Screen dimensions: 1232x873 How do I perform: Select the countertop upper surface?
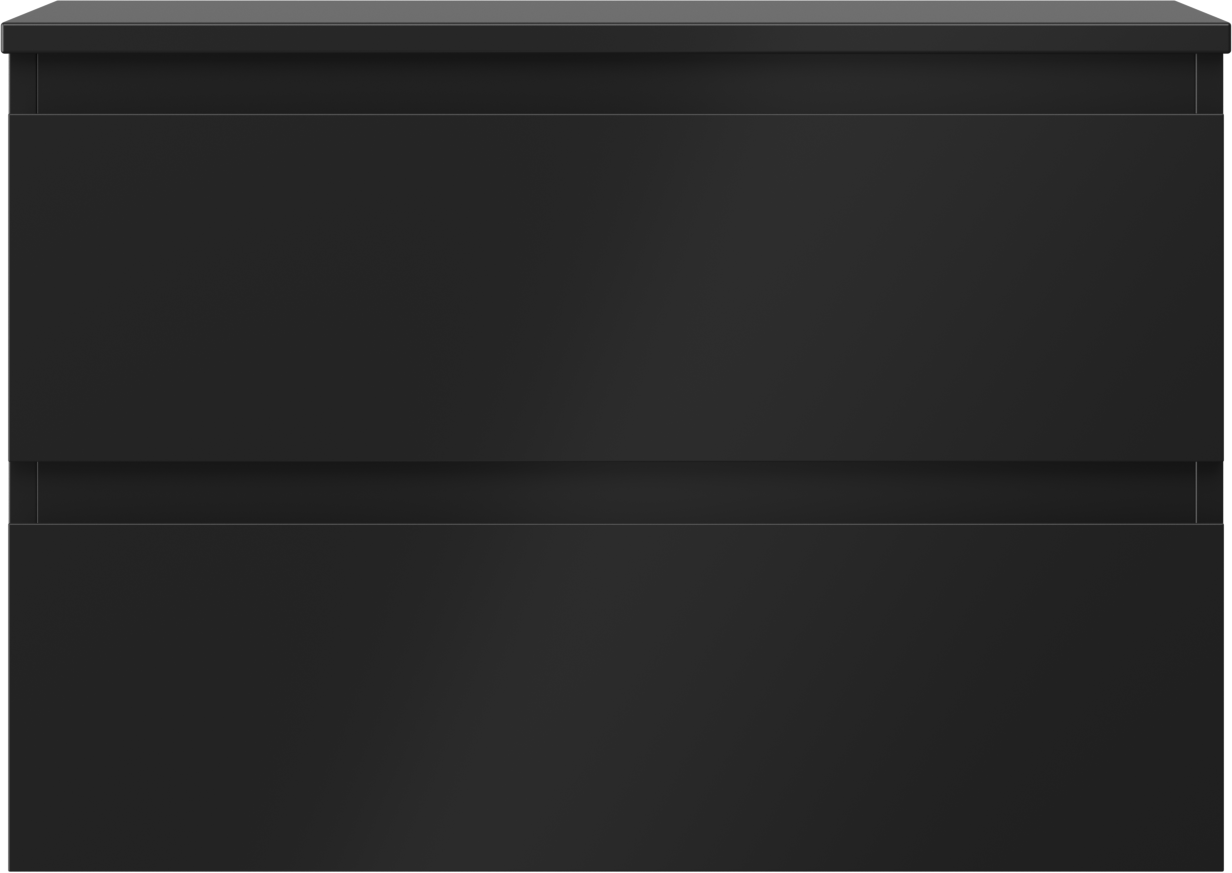[x=616, y=12]
